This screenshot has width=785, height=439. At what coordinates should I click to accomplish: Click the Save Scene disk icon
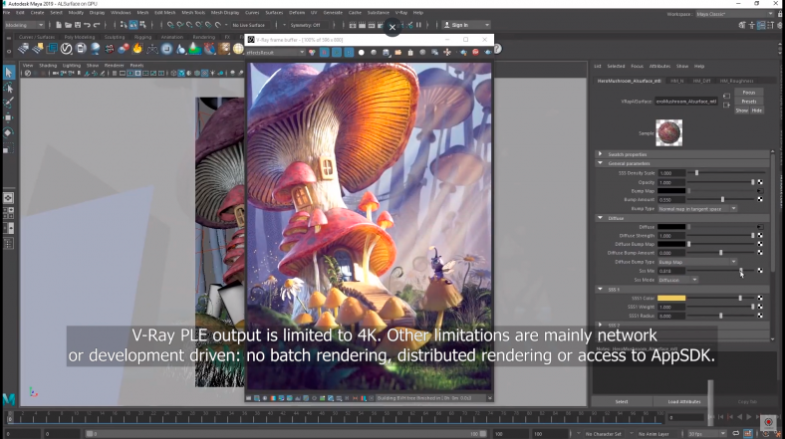point(78,25)
